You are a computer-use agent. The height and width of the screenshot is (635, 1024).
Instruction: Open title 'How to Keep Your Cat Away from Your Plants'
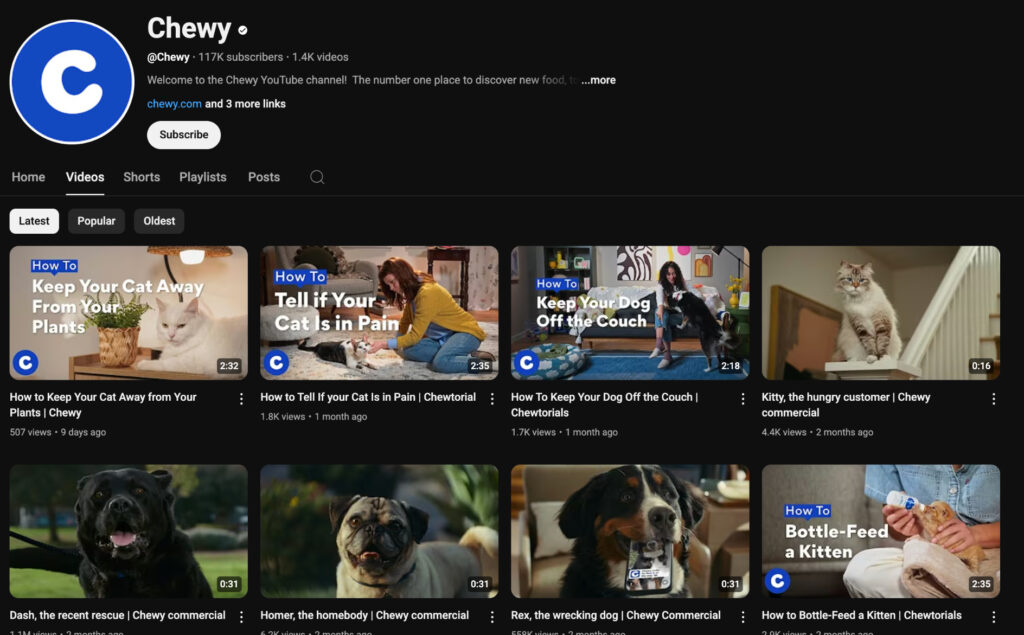103,405
